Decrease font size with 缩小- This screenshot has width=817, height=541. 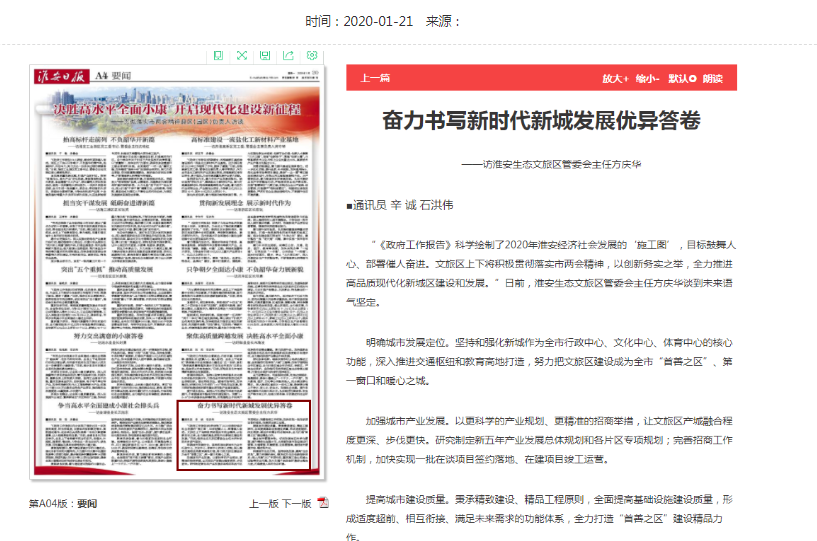pyautogui.click(x=646, y=78)
